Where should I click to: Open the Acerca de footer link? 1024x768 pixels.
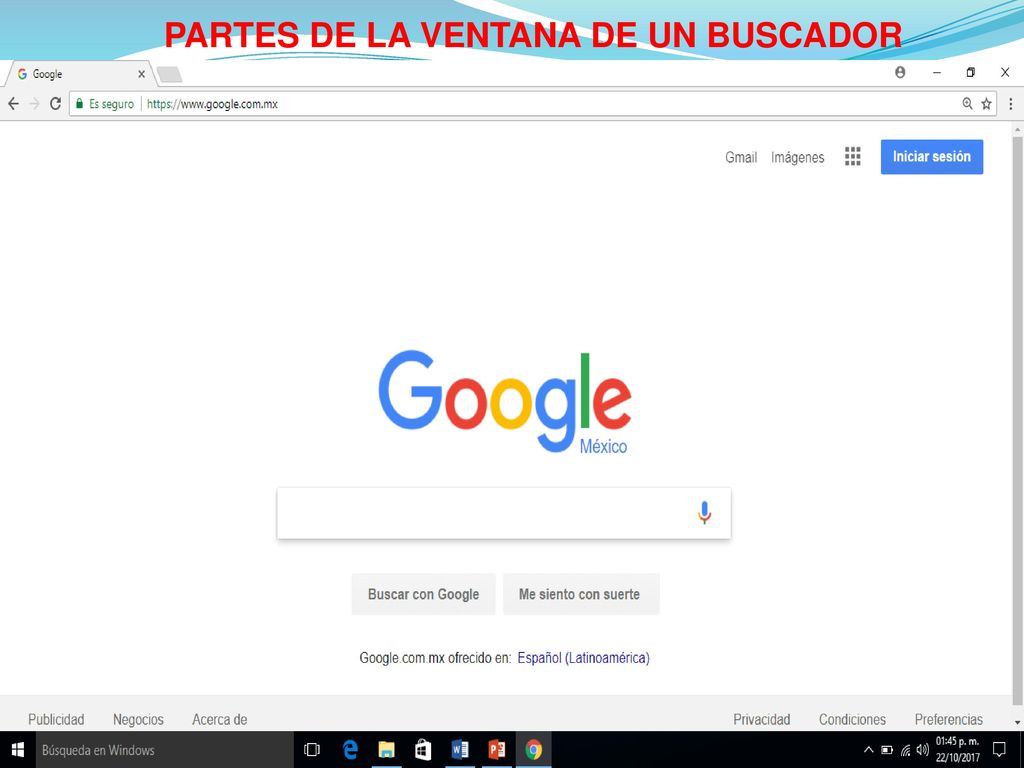[219, 719]
